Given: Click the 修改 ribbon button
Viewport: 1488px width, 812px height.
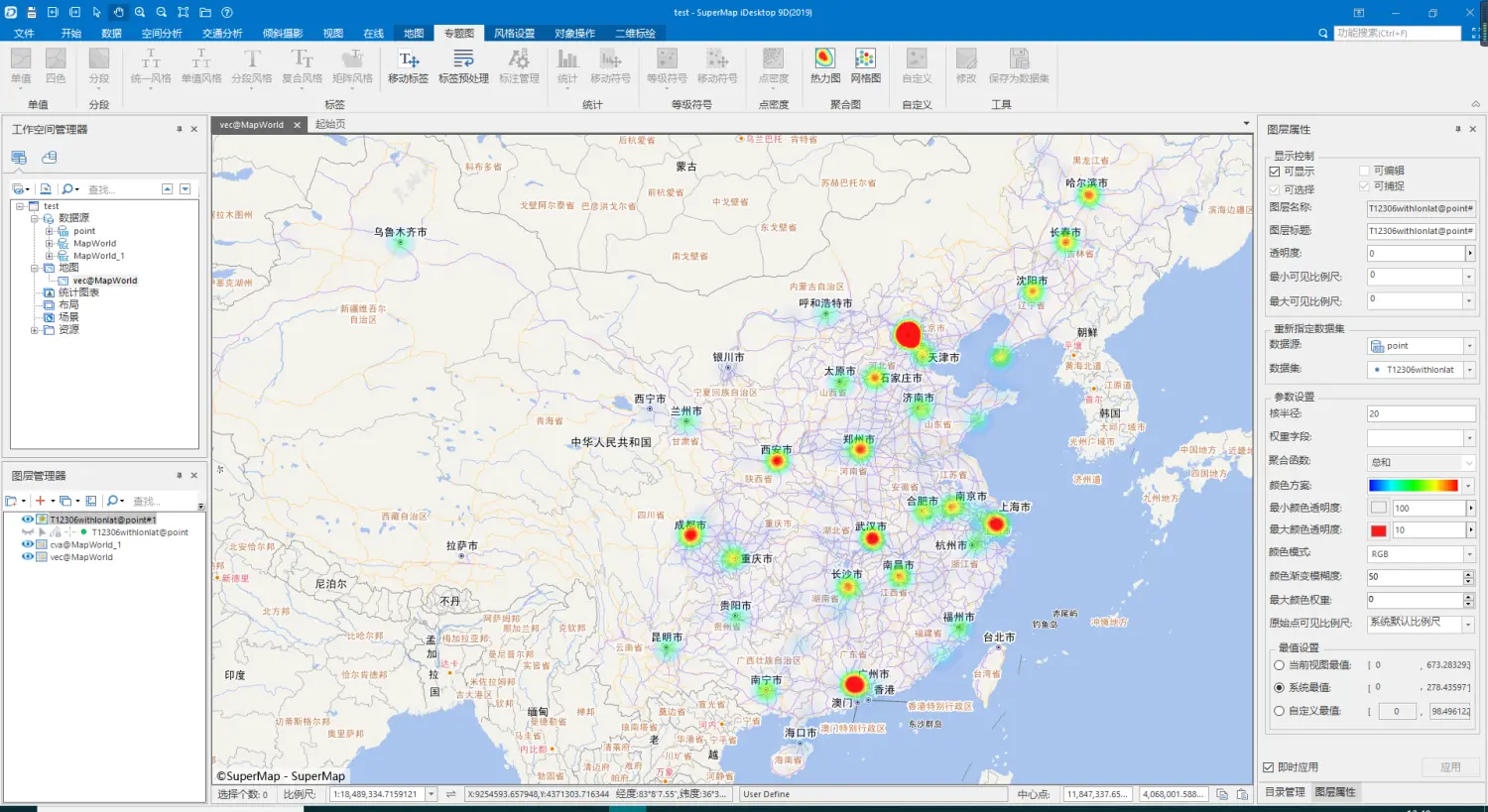Looking at the screenshot, I should [966, 66].
